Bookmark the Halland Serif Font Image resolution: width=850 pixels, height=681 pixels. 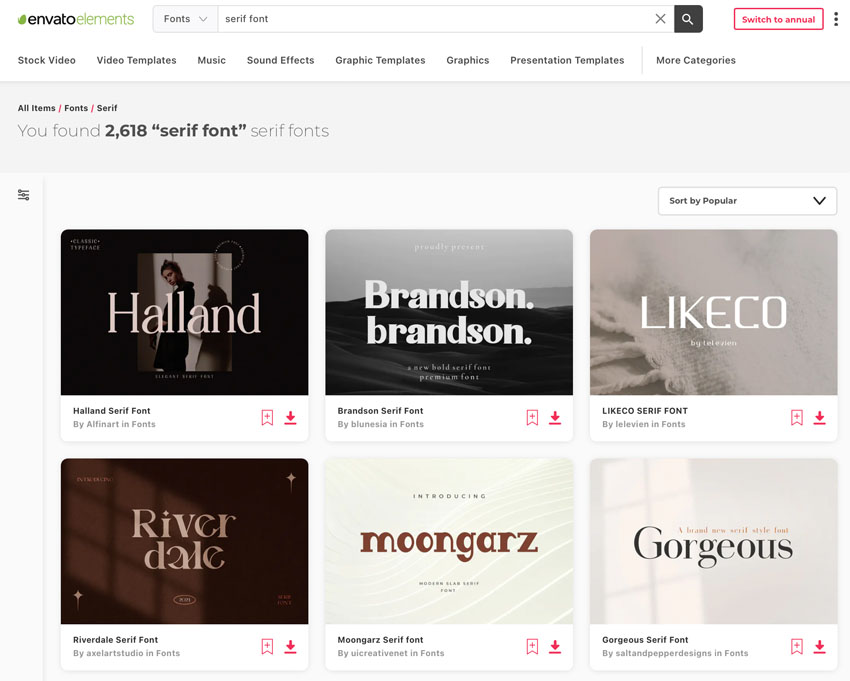267,417
